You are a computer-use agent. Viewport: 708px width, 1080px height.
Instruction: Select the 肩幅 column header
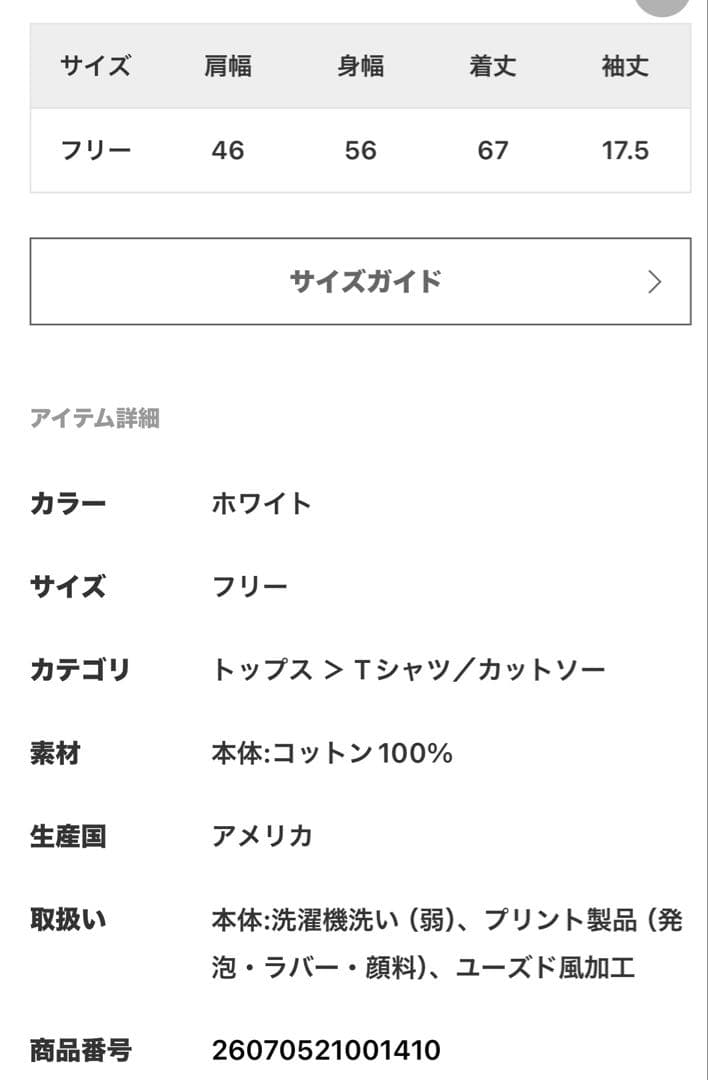[228, 67]
